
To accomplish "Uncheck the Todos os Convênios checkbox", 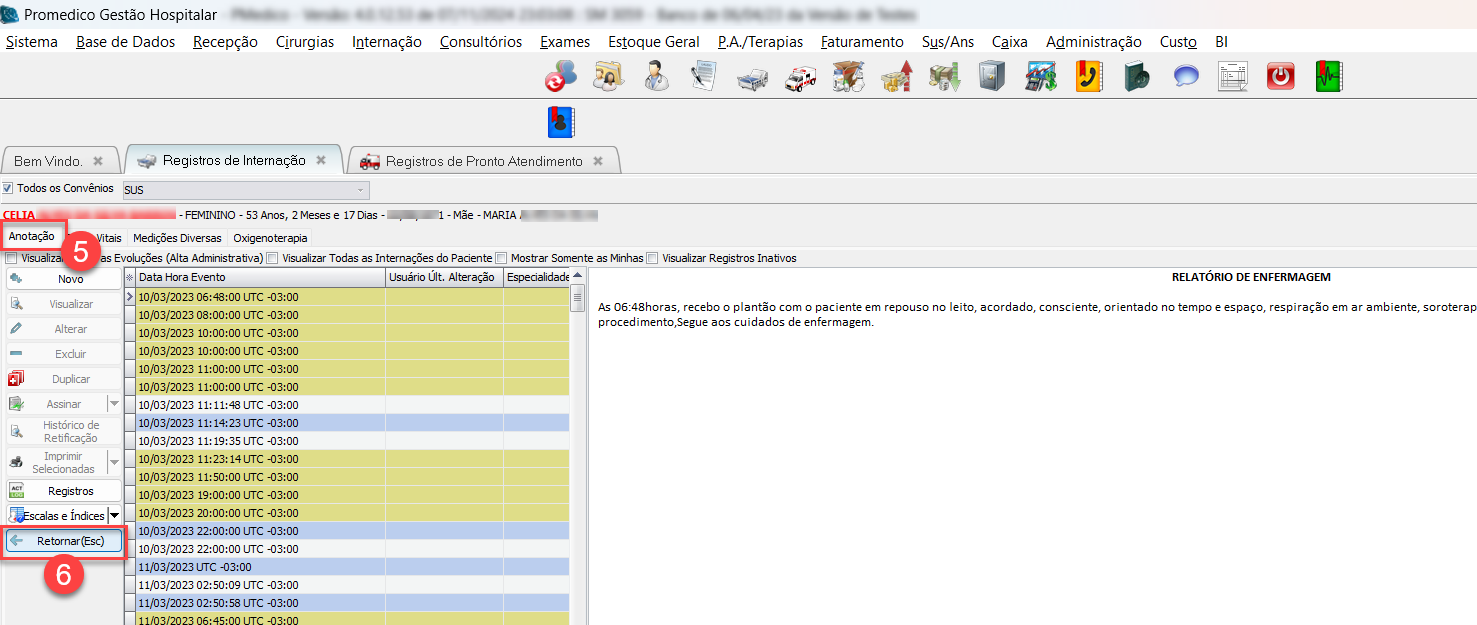I will [x=8, y=188].
